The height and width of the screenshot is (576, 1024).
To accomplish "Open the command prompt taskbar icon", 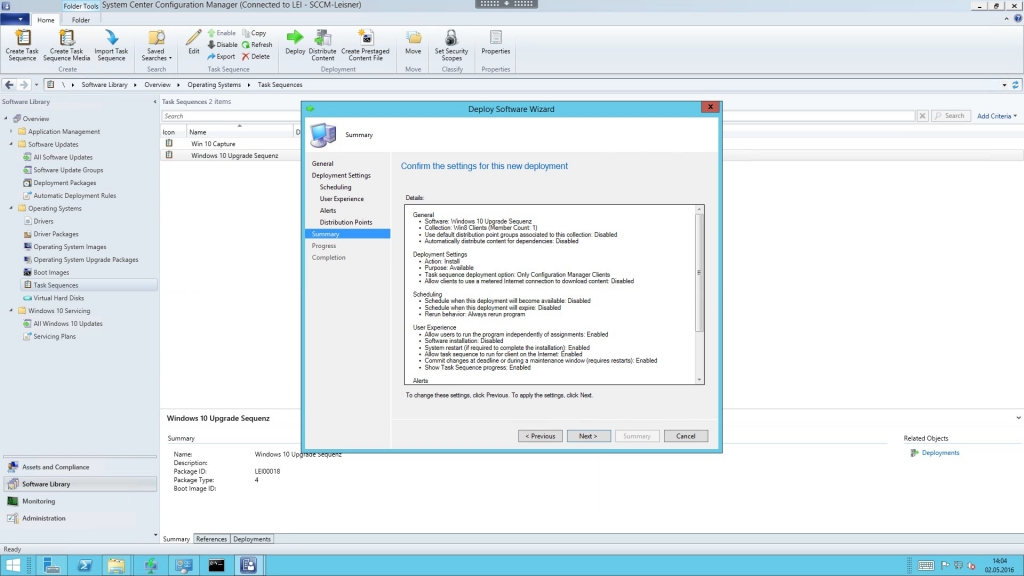I will 216,565.
